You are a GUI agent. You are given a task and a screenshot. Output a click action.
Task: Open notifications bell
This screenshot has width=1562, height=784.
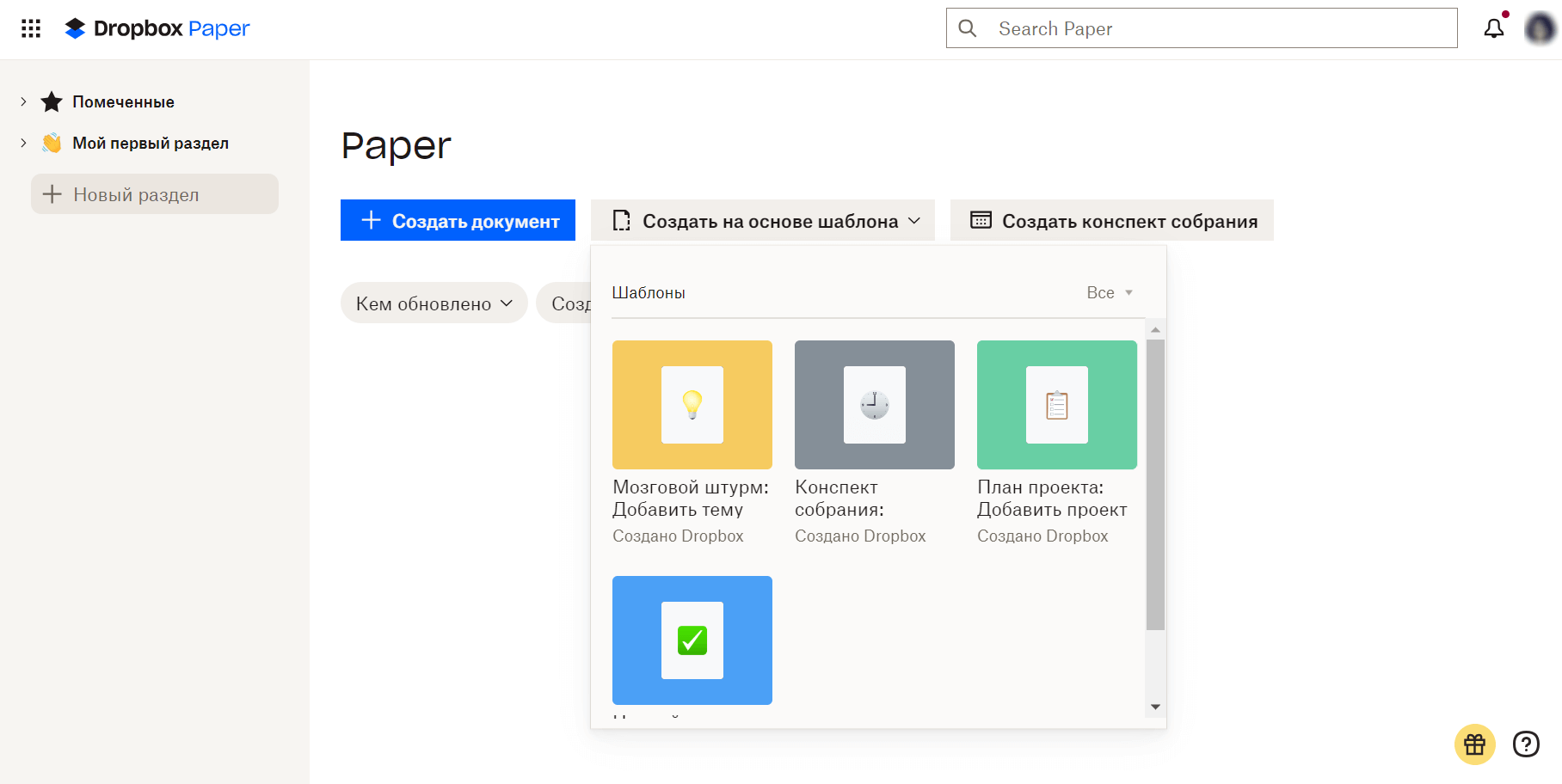pos(1494,28)
